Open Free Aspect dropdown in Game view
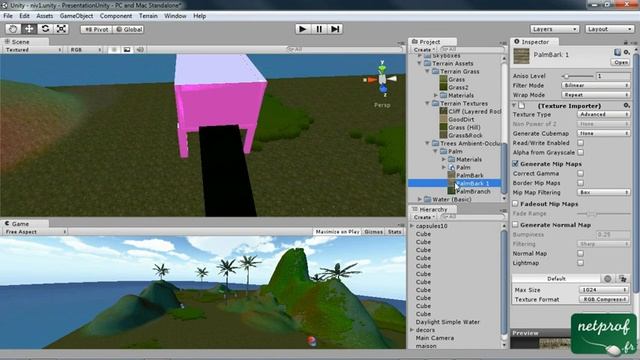640x360 pixels. pyautogui.click(x=35, y=232)
